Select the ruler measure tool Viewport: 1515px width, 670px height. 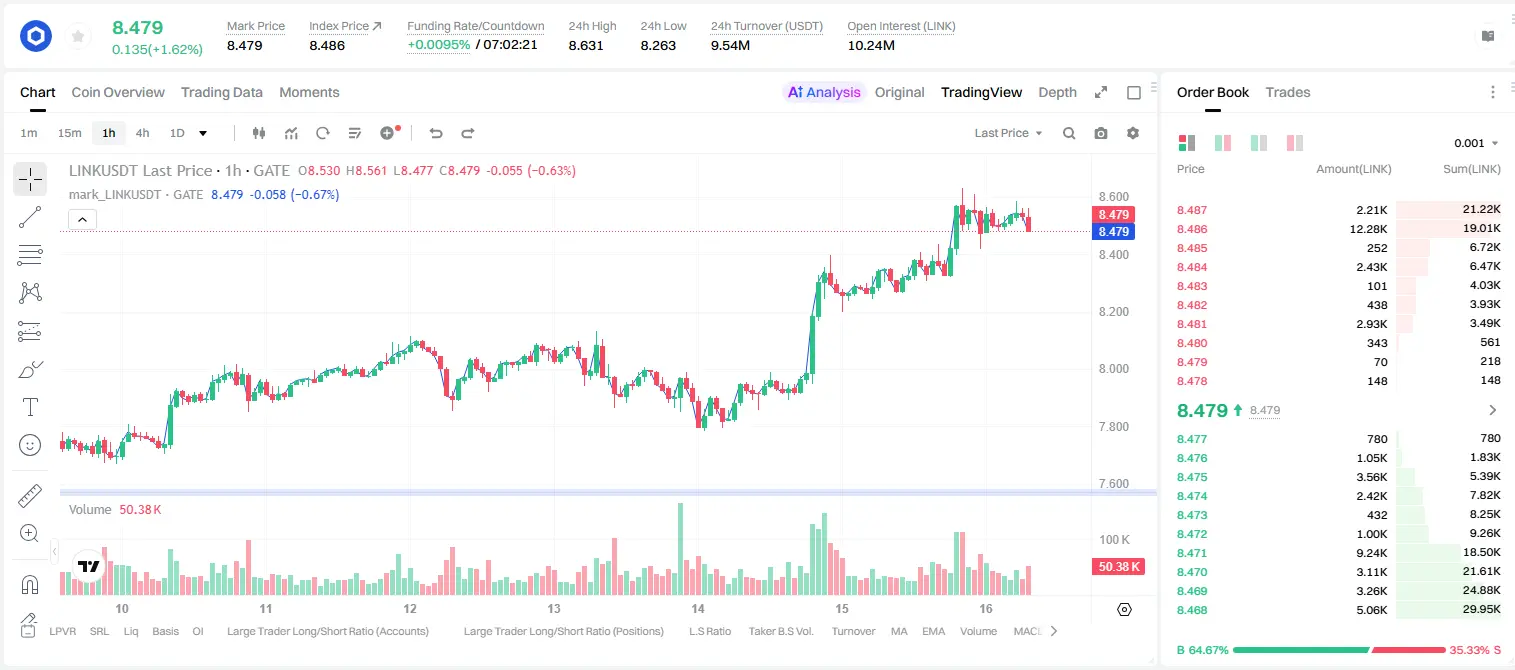[x=30, y=496]
